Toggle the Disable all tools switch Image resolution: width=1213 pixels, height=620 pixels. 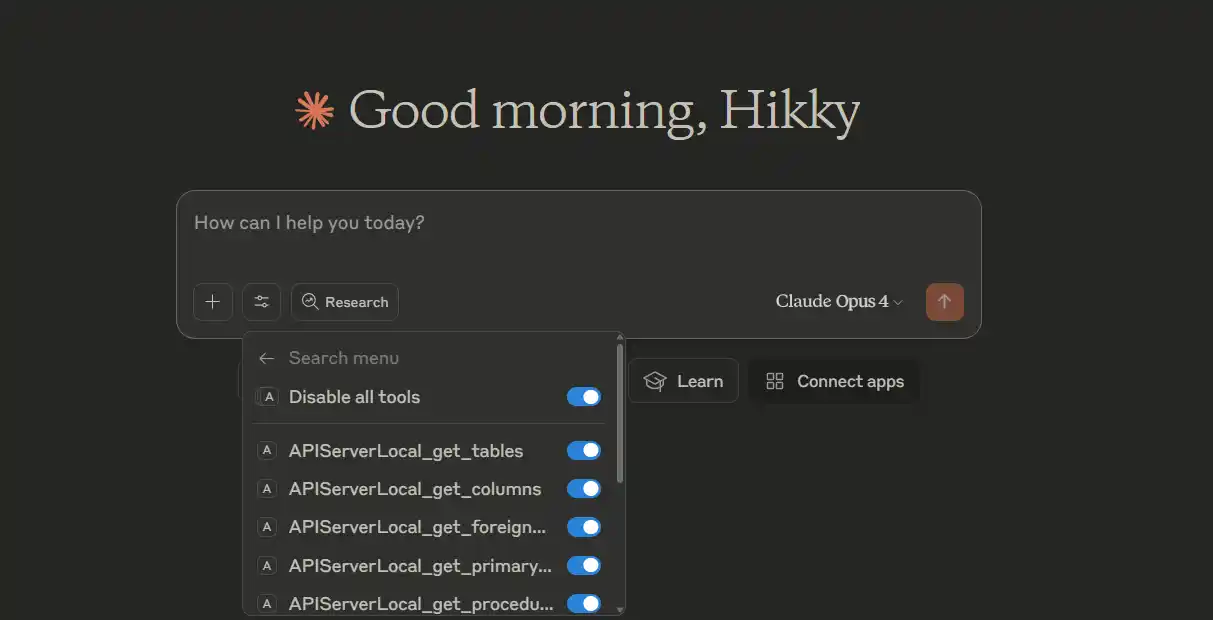point(584,397)
